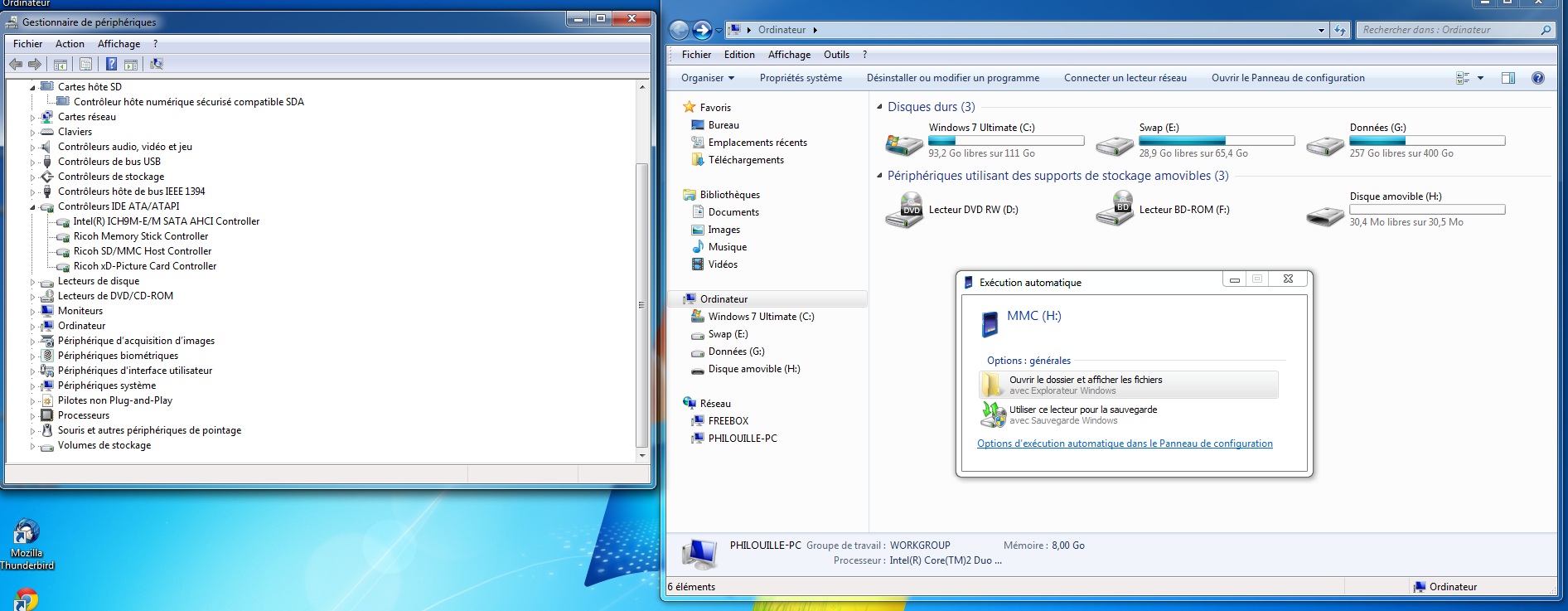Click the Mozilla Thunderbird desktop shortcut
1568x611 pixels.
point(27,544)
